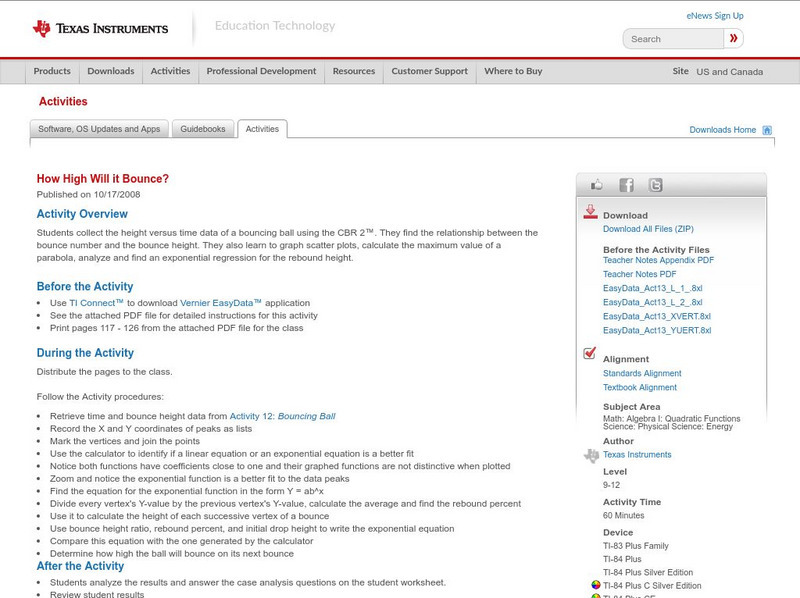Click the TI-84 Plus Silver Edition entry

pyautogui.click(x=648, y=572)
